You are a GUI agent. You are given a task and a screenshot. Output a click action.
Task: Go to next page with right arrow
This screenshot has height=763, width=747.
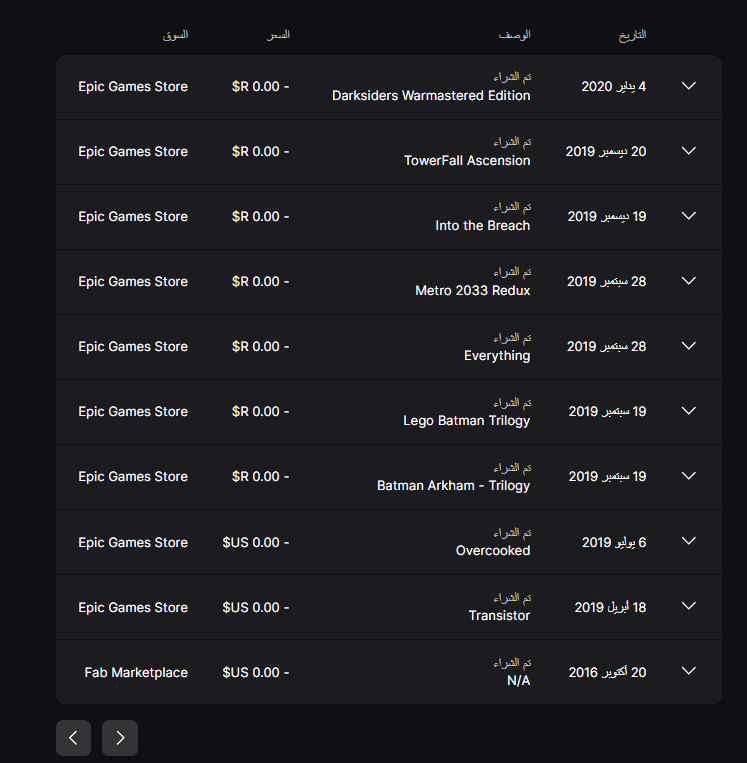(x=120, y=738)
